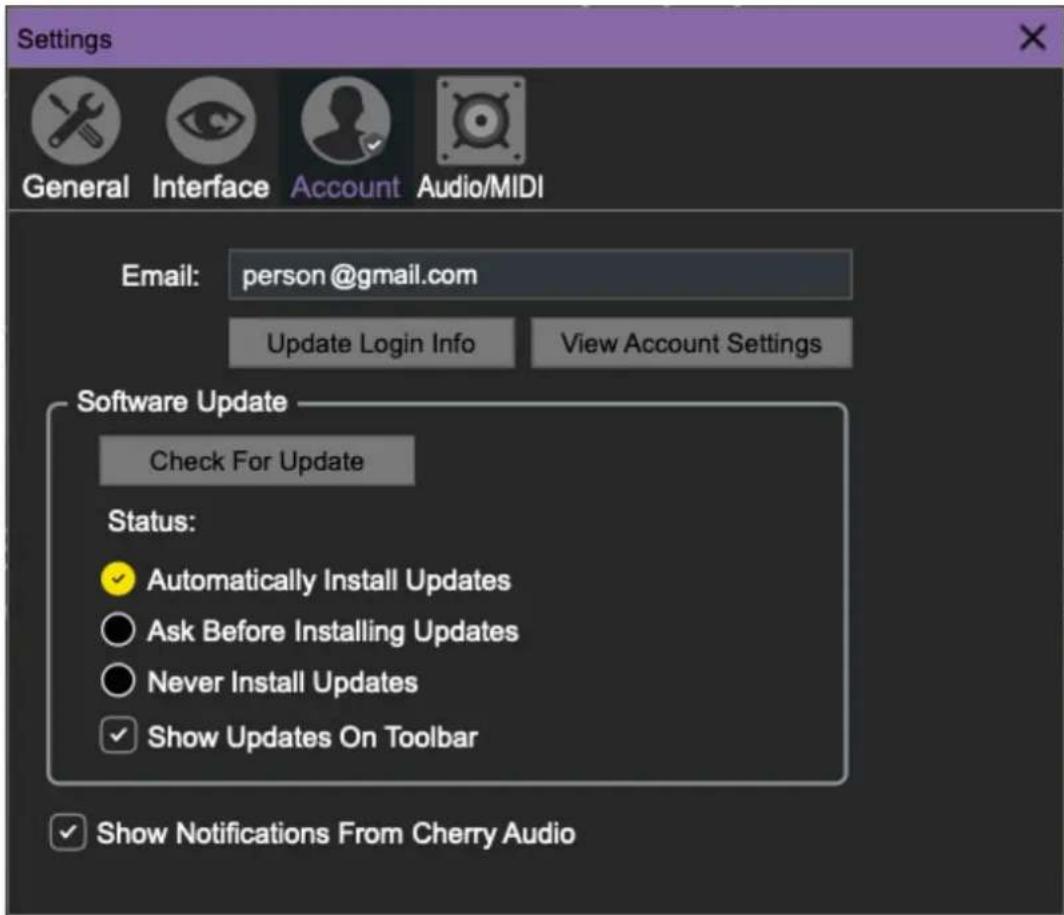
Task: Switch to the Audio/MIDI tab label
Action: pos(480,187)
